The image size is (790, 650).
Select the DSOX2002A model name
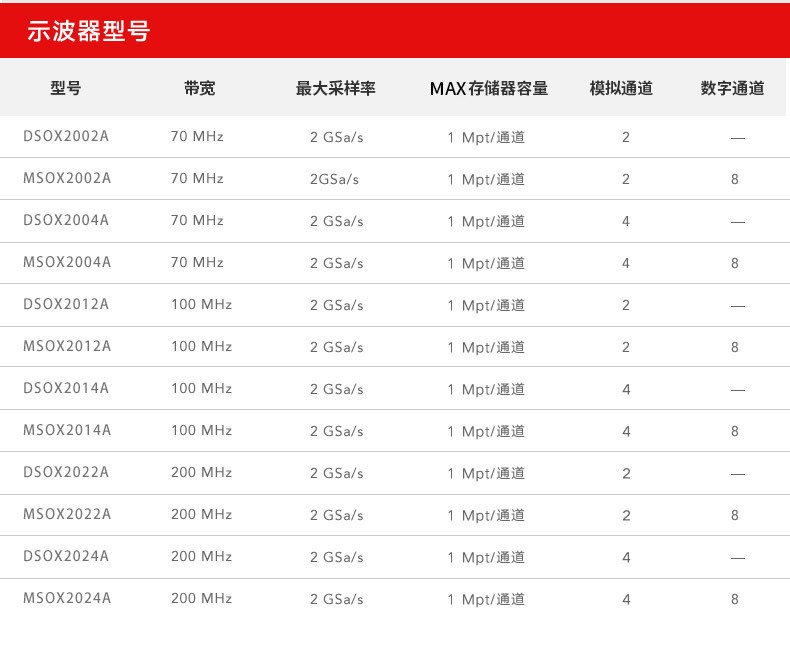point(66,136)
